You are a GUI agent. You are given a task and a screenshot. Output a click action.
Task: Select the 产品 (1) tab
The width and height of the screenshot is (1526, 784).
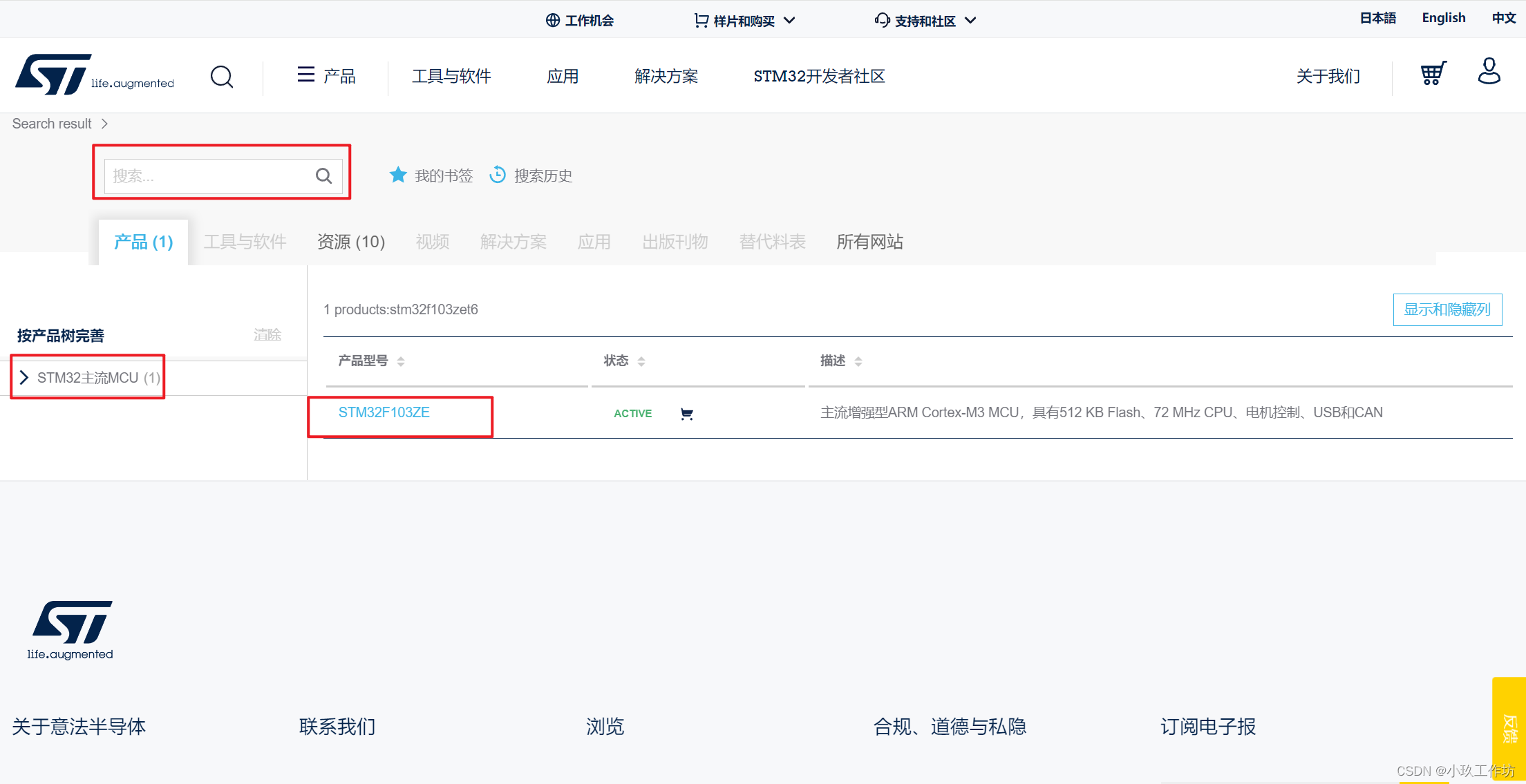click(x=144, y=242)
